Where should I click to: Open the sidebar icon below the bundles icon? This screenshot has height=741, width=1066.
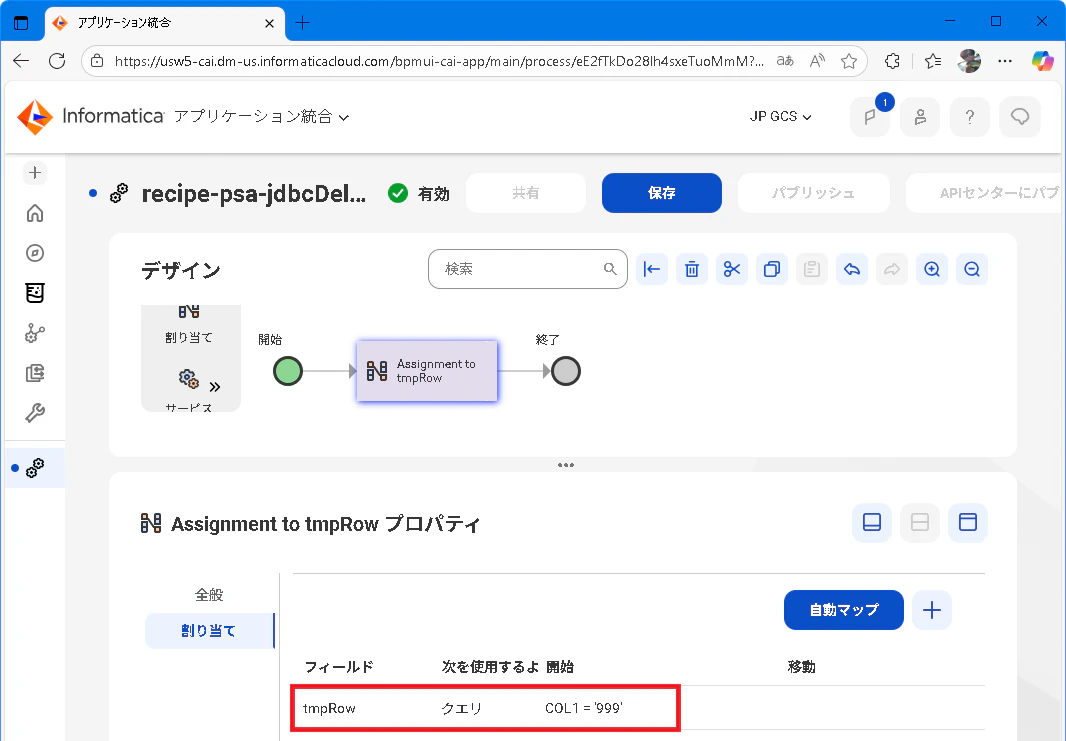pos(35,333)
